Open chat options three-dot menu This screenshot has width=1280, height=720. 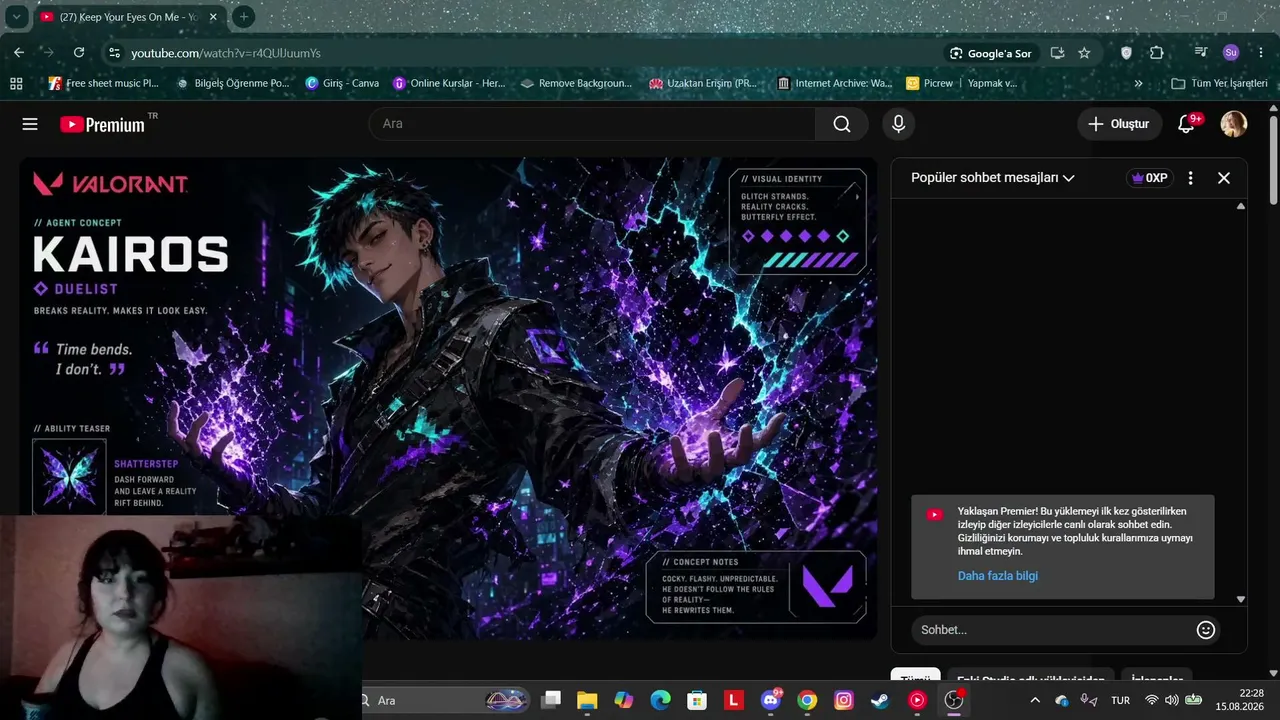coord(1190,178)
